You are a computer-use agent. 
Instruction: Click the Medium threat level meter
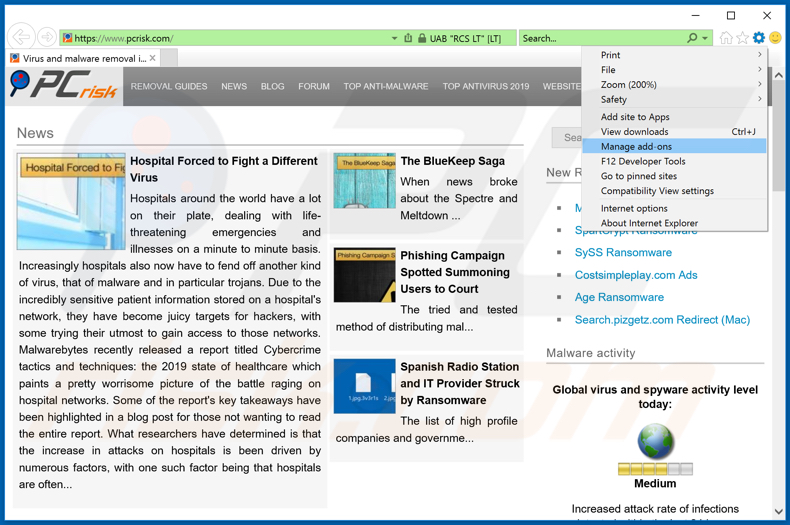coord(655,470)
